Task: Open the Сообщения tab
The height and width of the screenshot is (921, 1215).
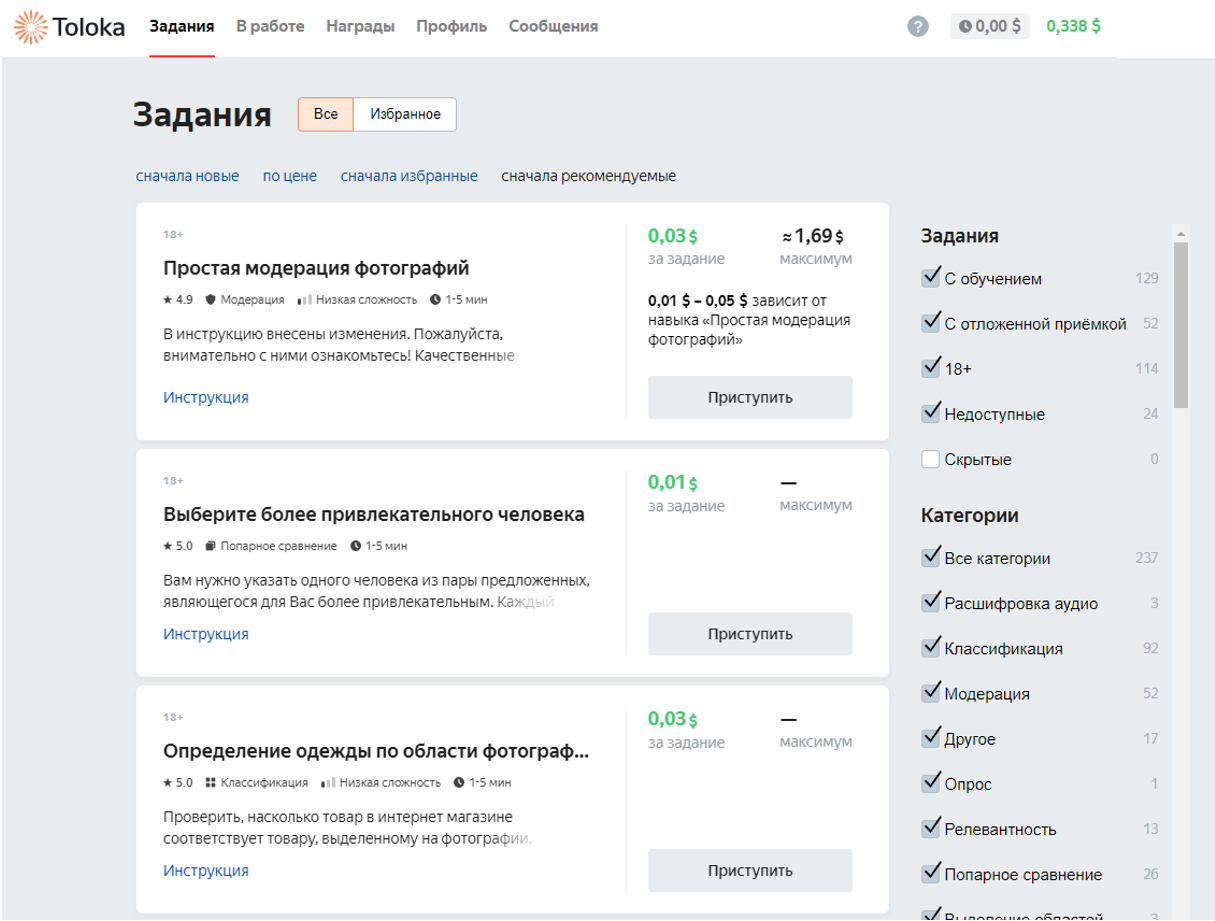Action: (x=553, y=27)
